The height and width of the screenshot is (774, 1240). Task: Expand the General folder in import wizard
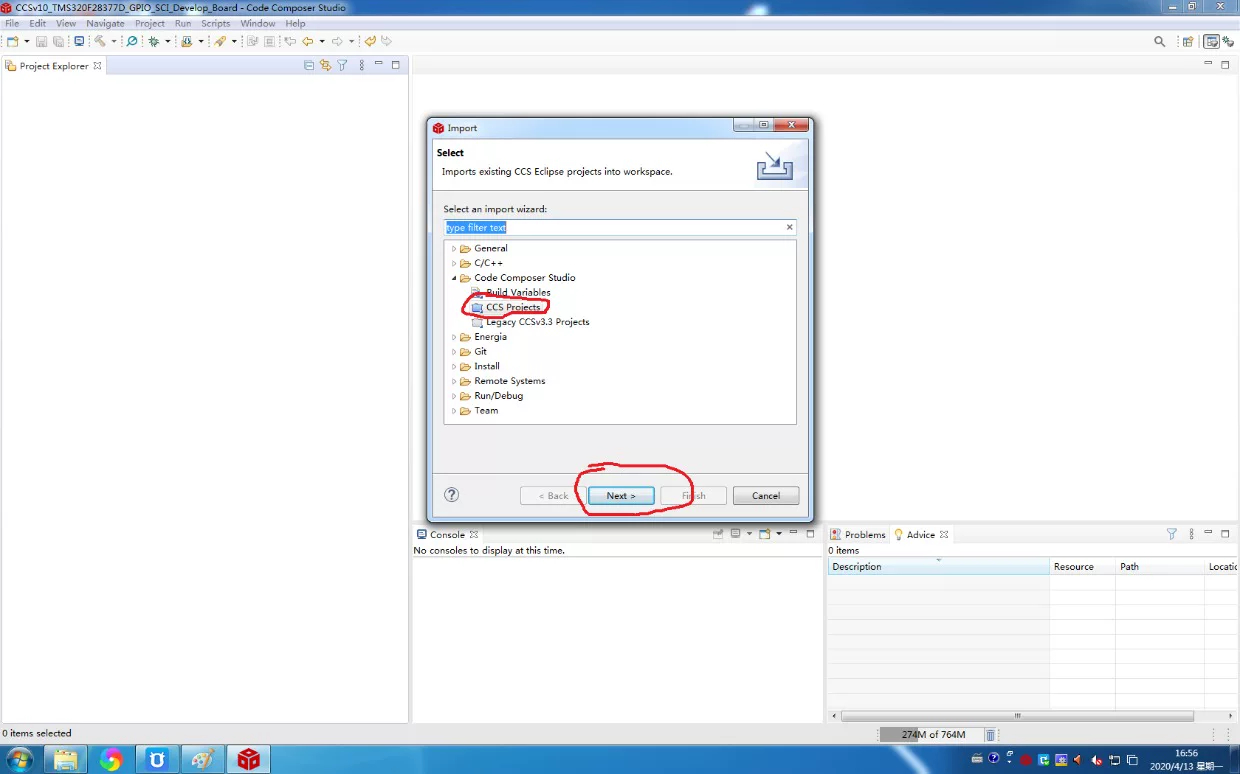pyautogui.click(x=454, y=249)
